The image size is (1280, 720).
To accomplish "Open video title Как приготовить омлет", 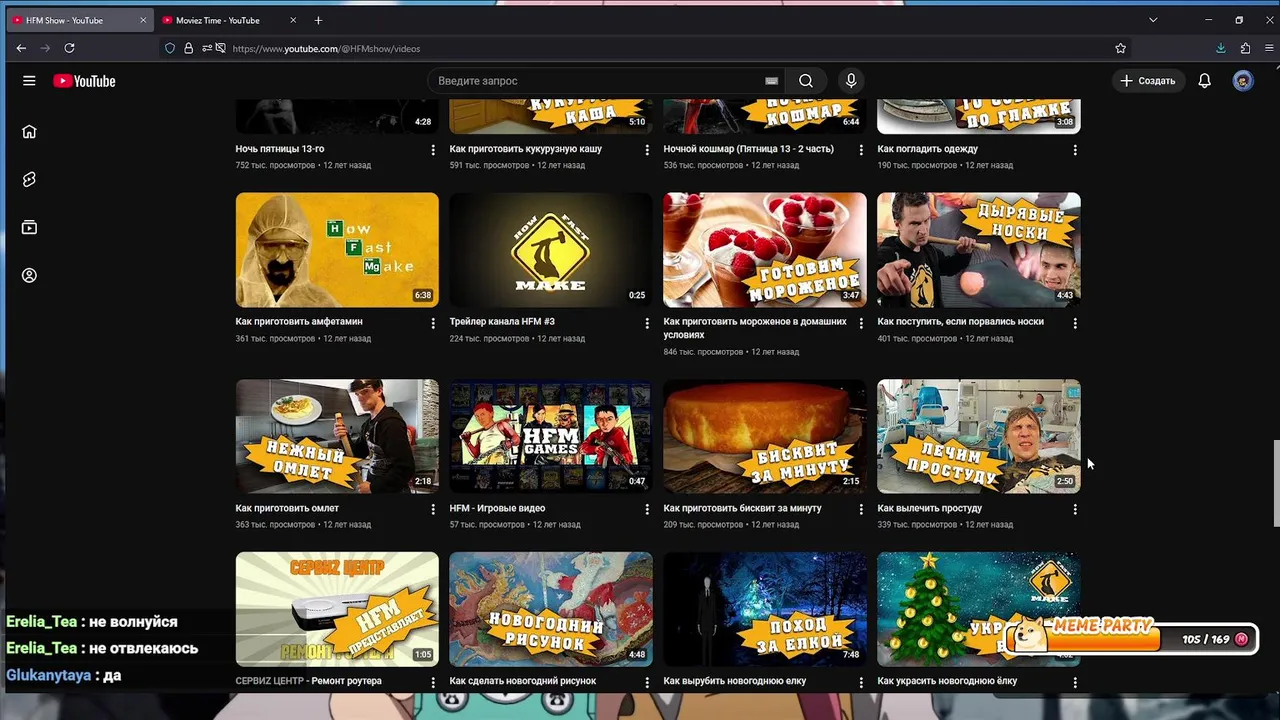I will tap(287, 508).
